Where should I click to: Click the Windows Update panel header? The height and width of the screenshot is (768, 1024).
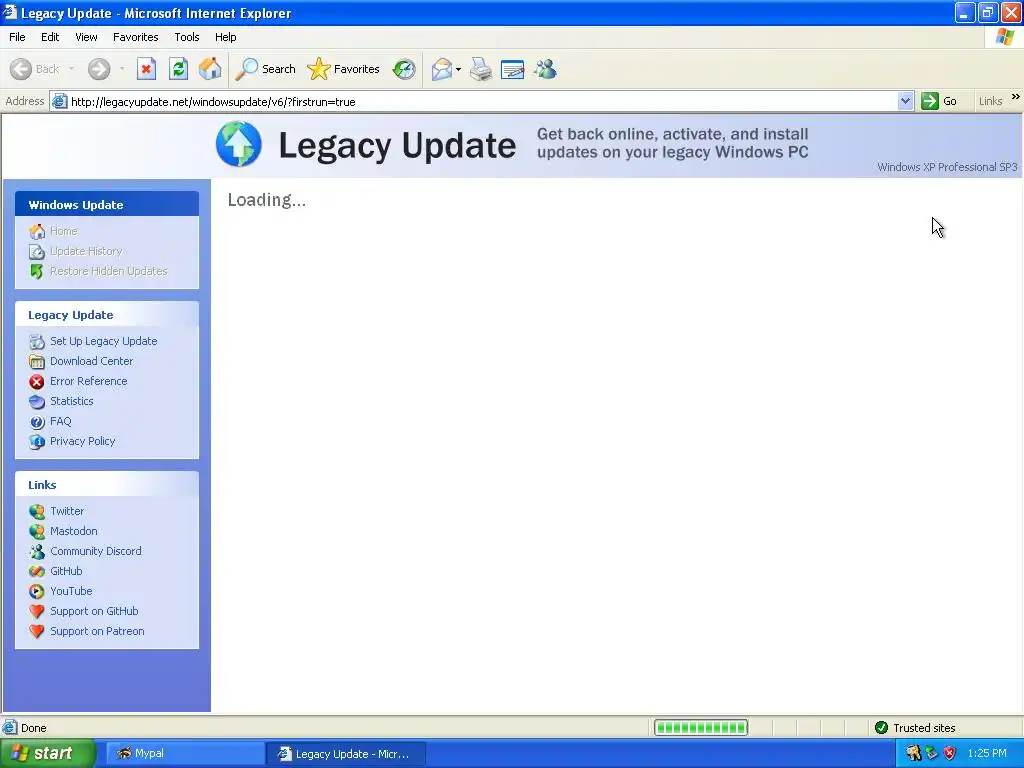coord(107,204)
